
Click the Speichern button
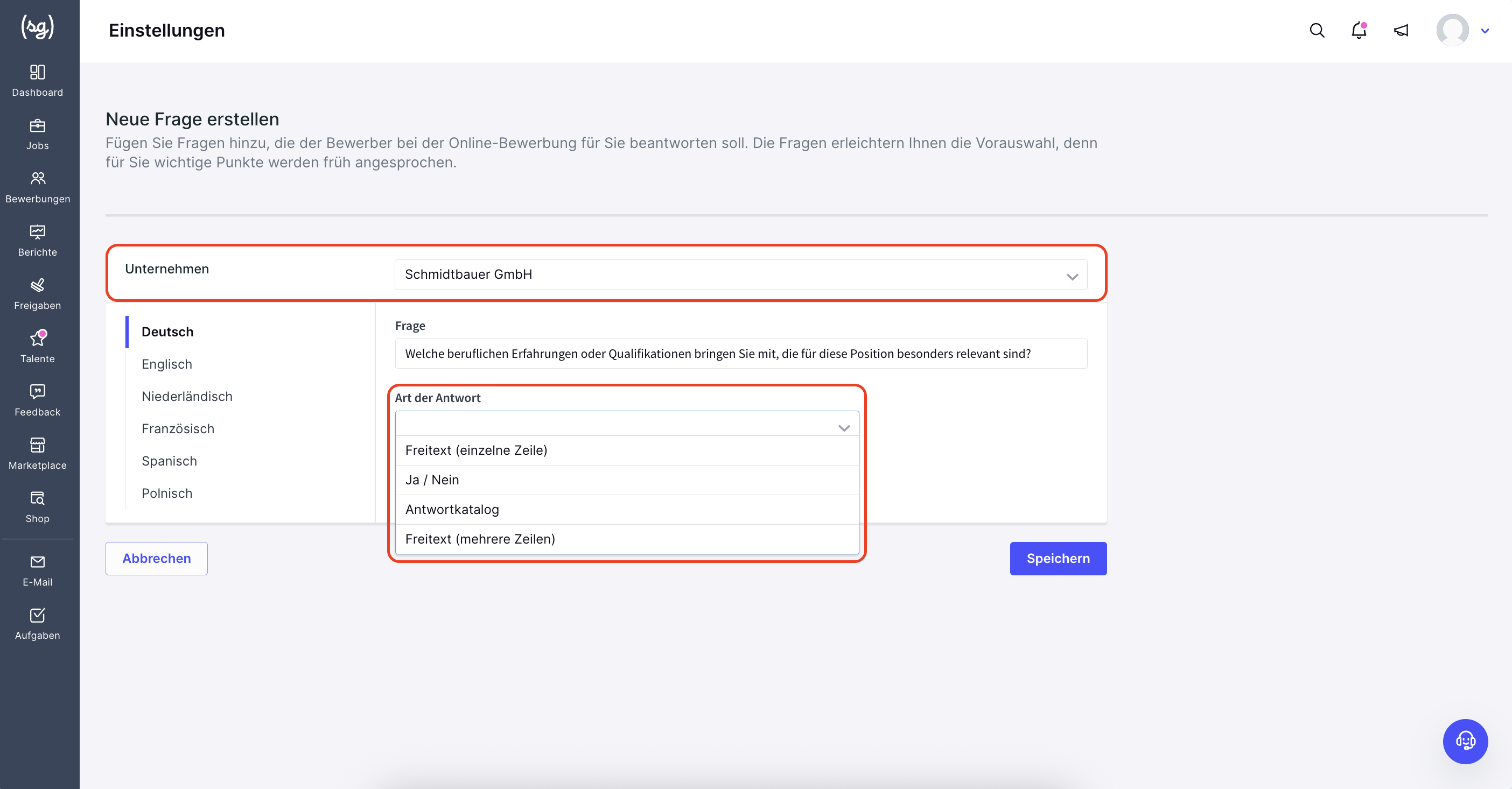click(1058, 558)
